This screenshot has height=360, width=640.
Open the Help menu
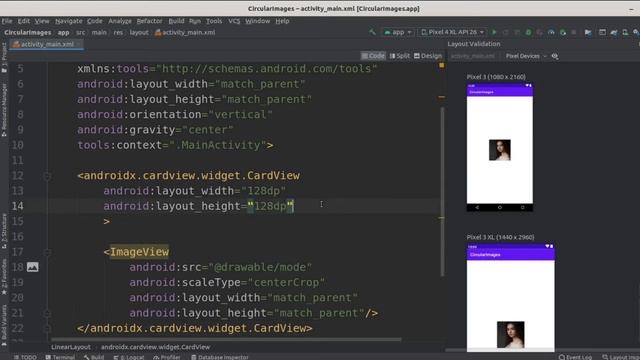tap(282, 21)
